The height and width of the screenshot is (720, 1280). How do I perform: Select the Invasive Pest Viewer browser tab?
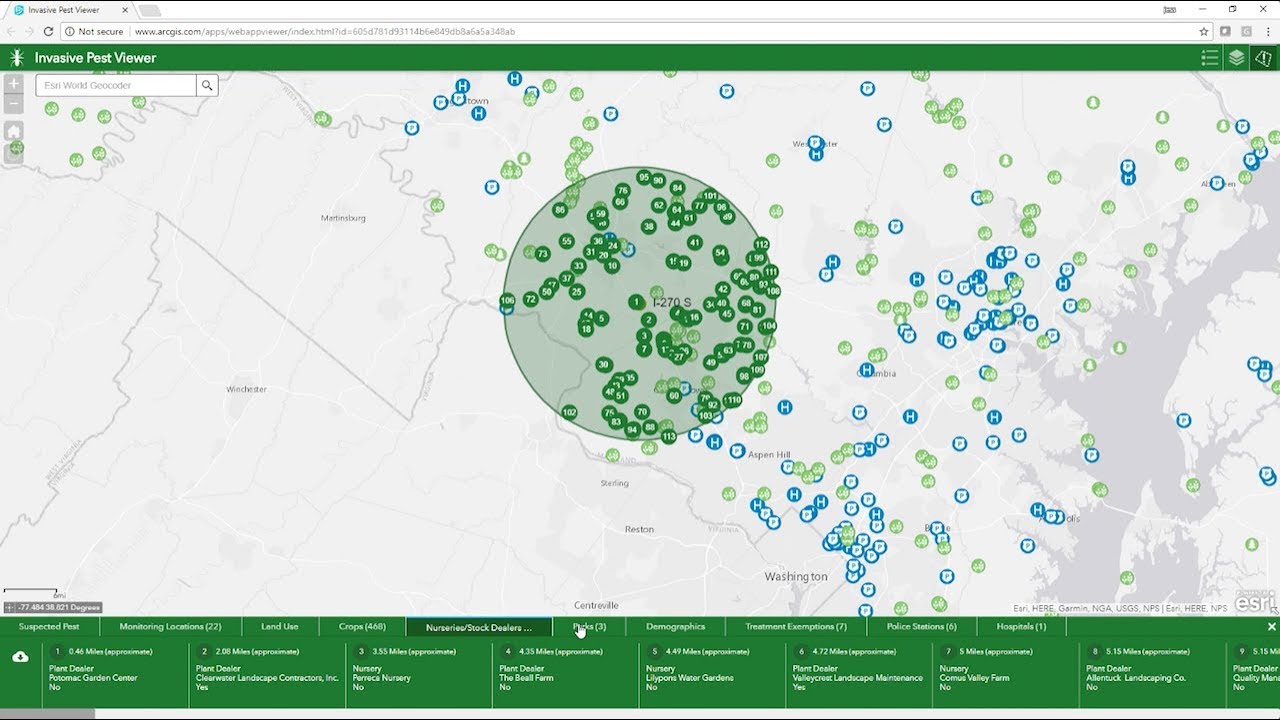tap(70, 10)
